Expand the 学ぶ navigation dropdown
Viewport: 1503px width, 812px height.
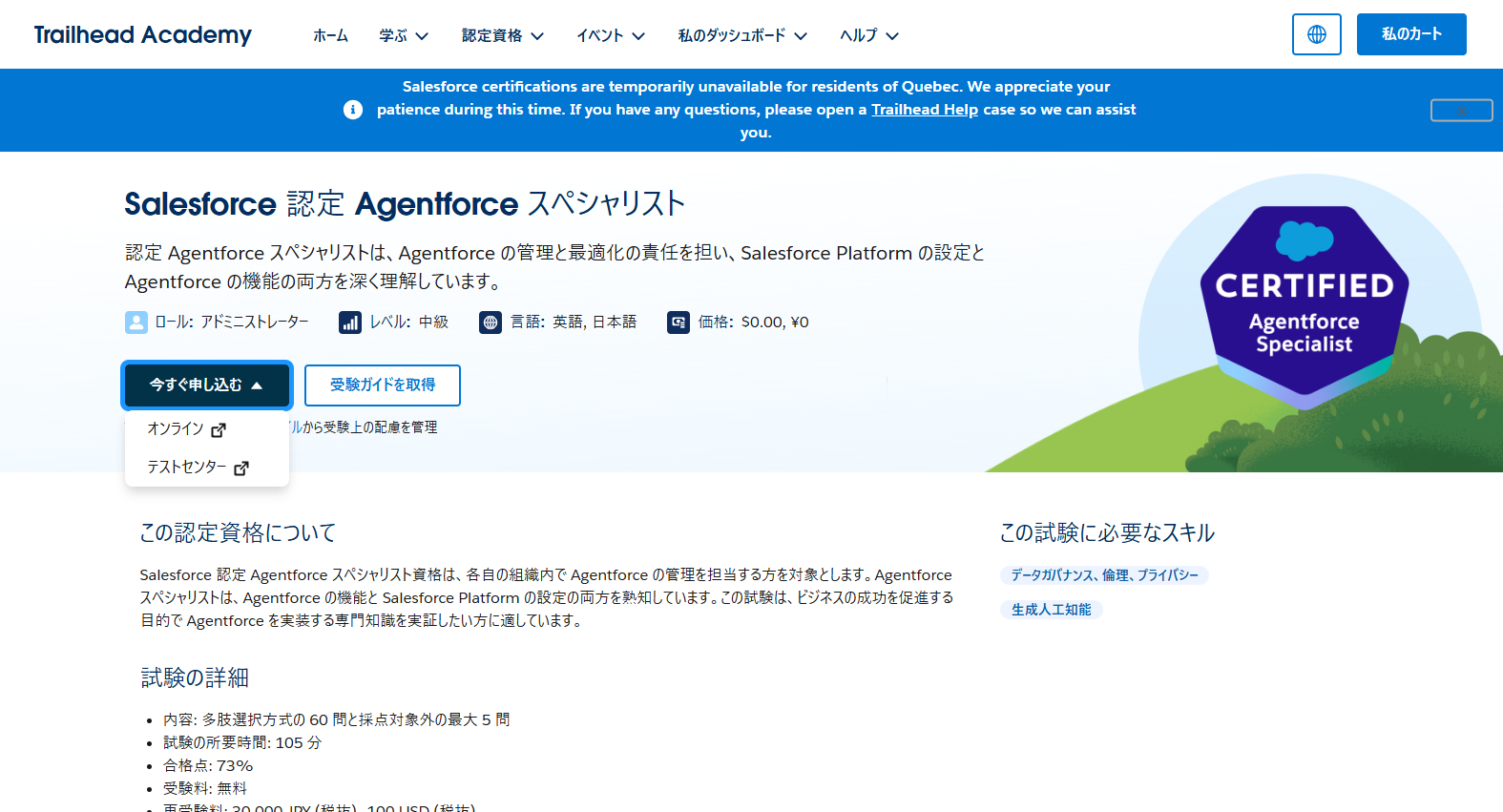[404, 35]
